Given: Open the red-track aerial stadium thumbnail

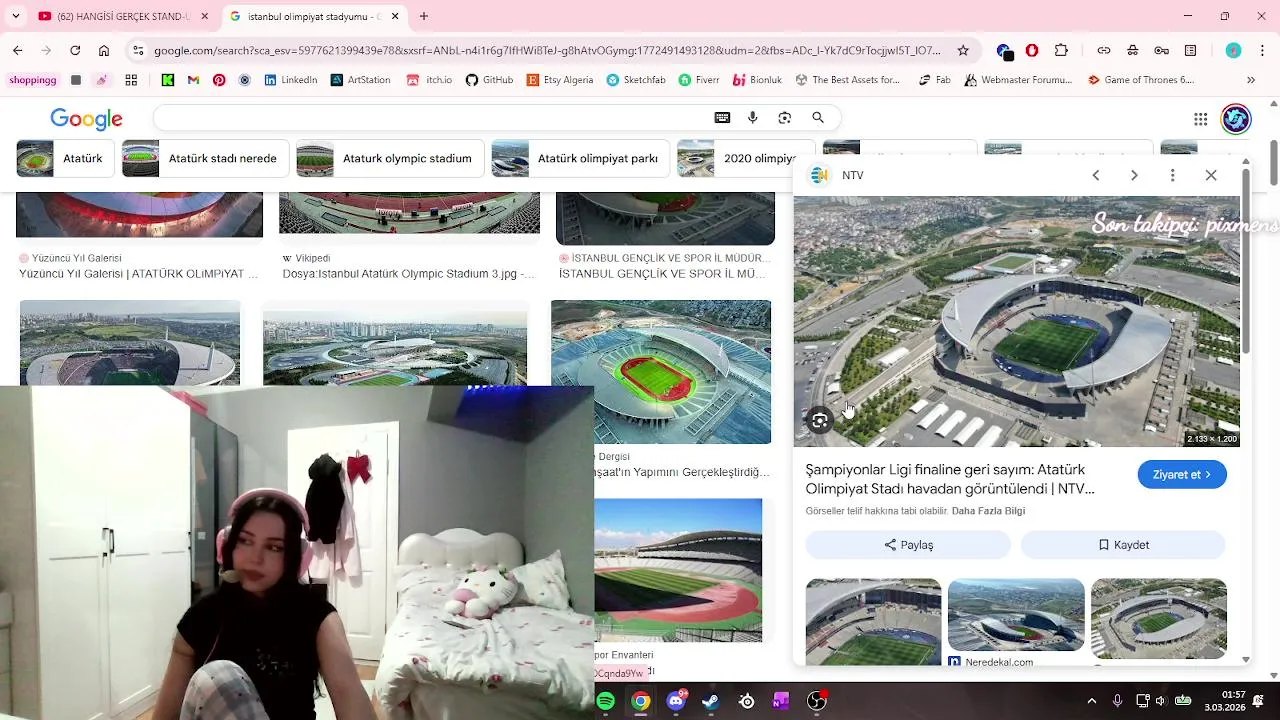Looking at the screenshot, I should 661,372.
